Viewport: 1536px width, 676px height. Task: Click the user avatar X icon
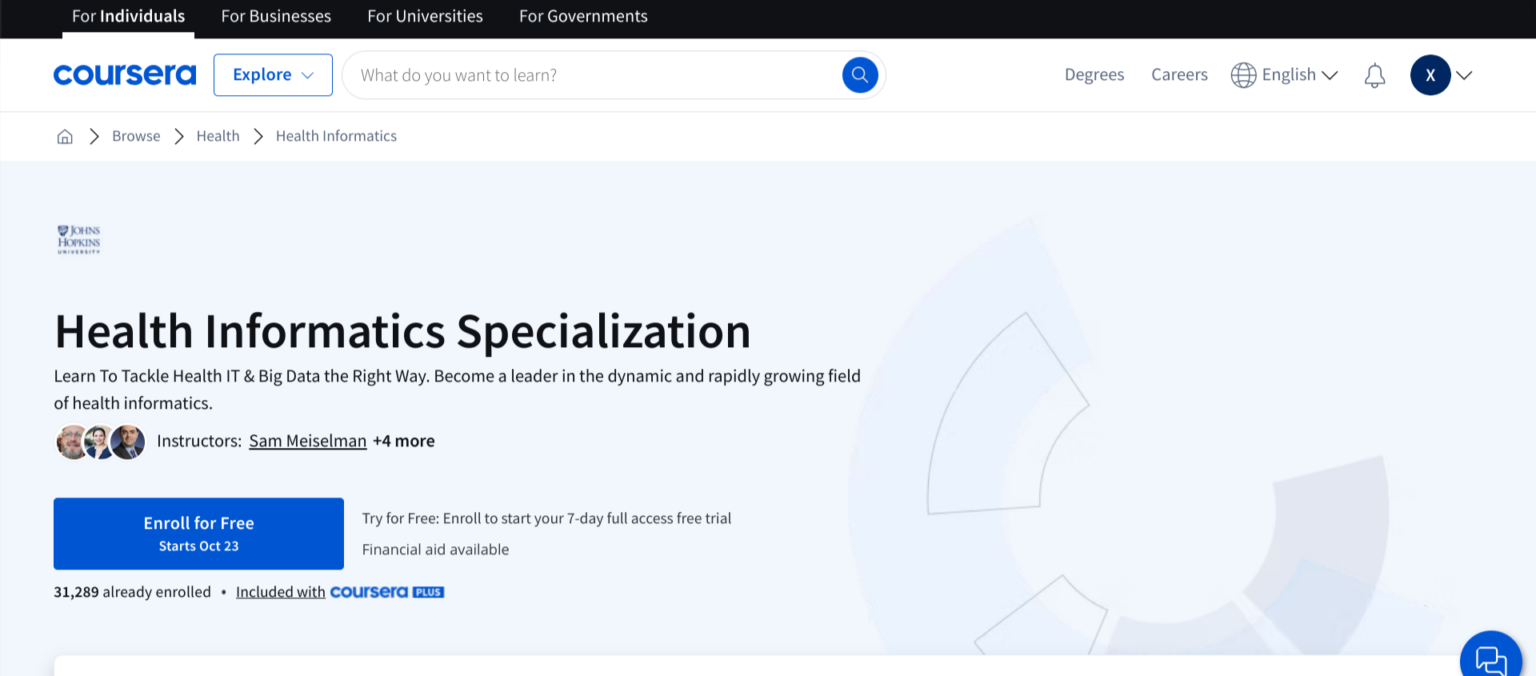(1430, 75)
